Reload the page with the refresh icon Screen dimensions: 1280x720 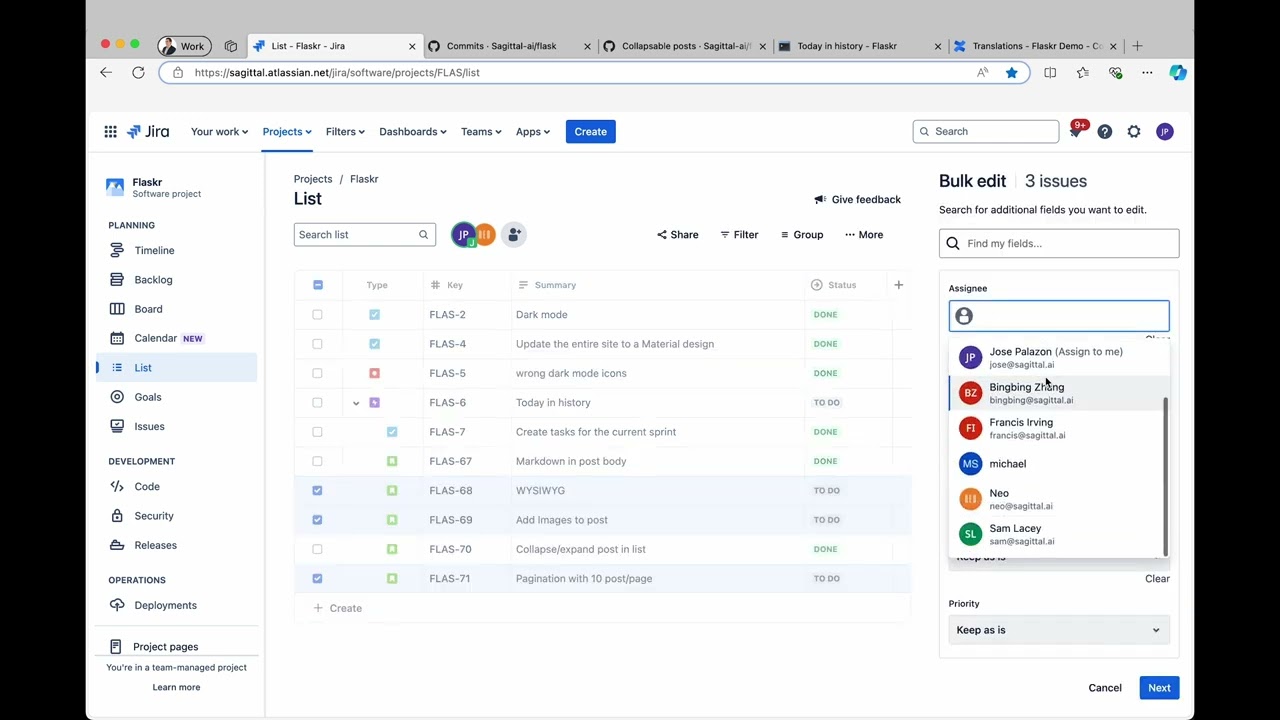tap(138, 72)
